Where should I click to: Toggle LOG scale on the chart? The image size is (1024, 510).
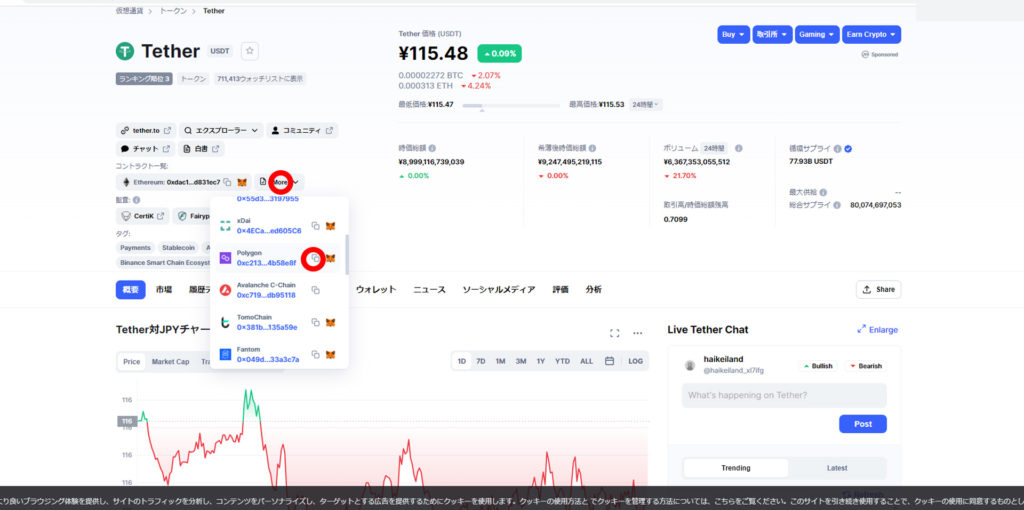pos(635,361)
